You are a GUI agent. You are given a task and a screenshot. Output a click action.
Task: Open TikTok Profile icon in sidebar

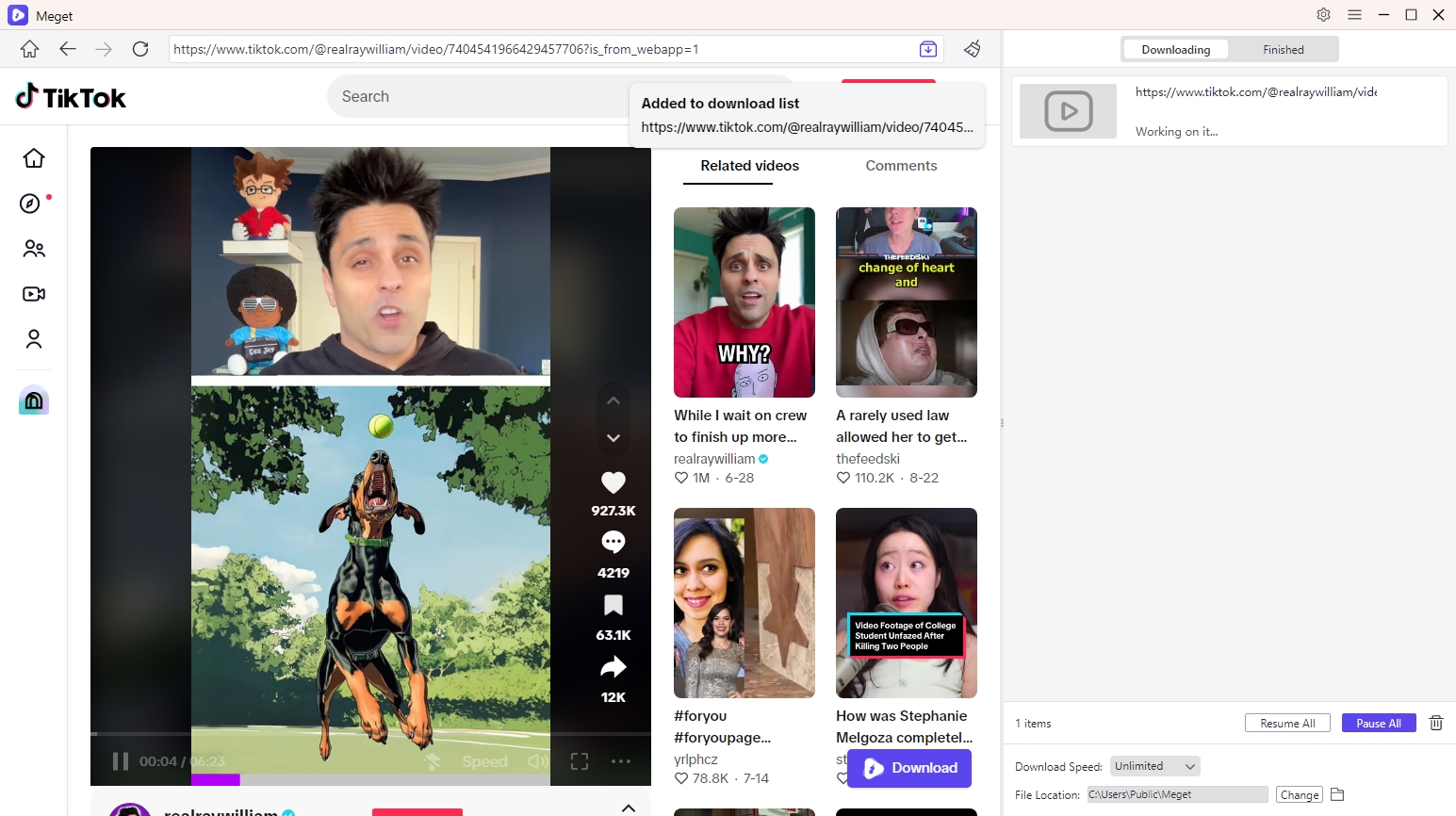(x=34, y=339)
